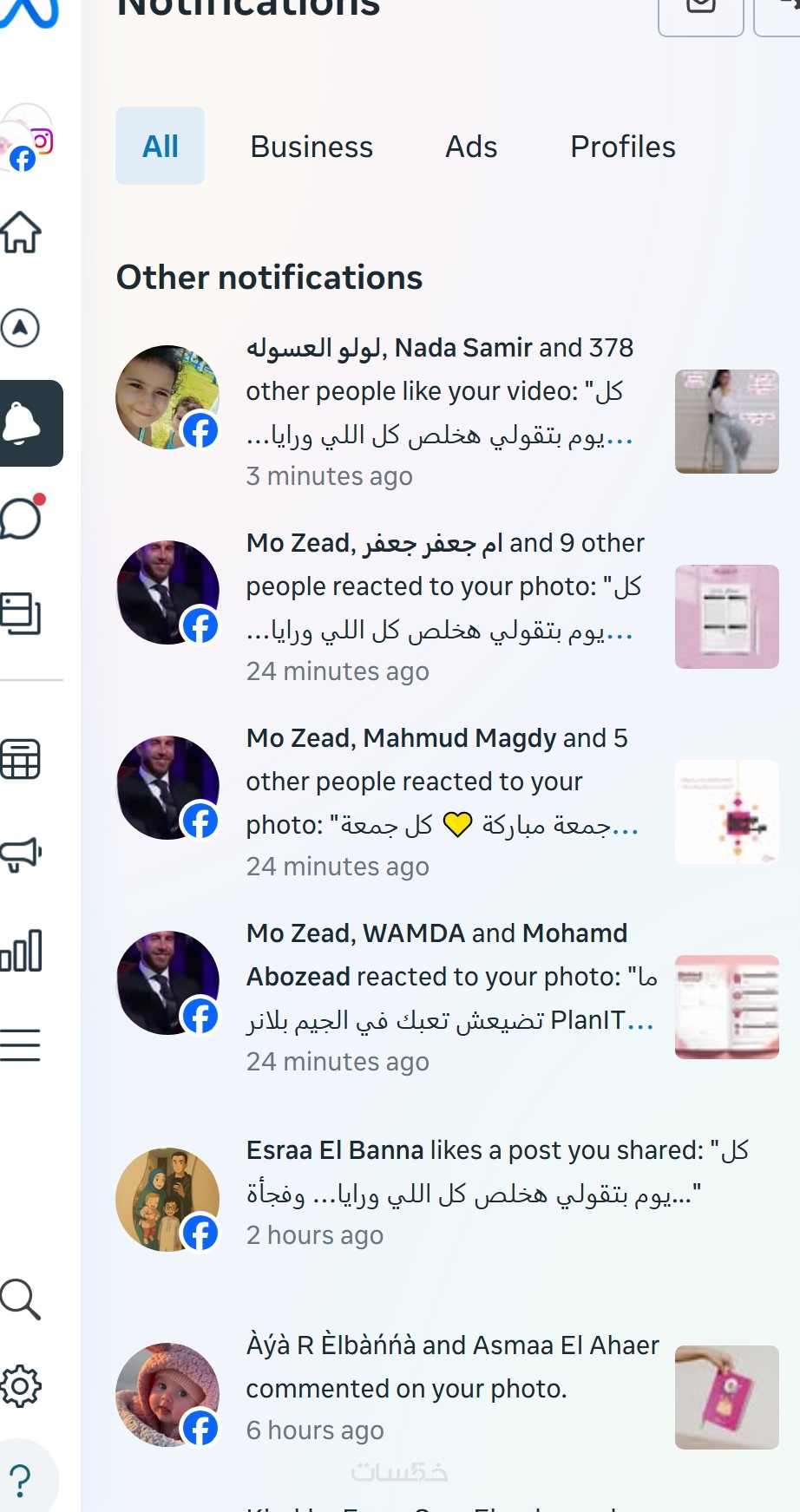Open the Planner calendar grid icon
800x1512 pixels.
21,760
